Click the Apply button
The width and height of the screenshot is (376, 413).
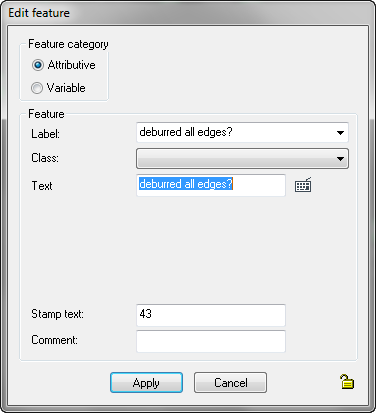tap(146, 383)
